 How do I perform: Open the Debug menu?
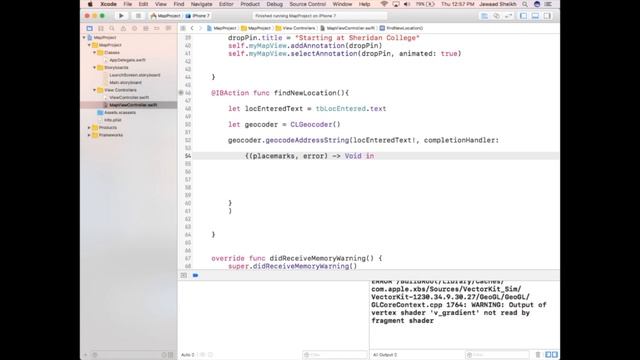pyautogui.click(x=274, y=4)
